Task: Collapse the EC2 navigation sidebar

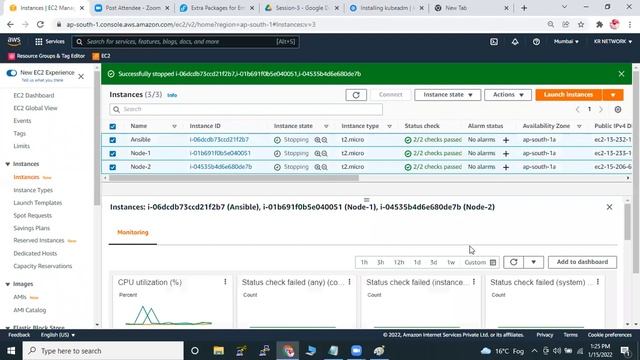Action: point(81,76)
